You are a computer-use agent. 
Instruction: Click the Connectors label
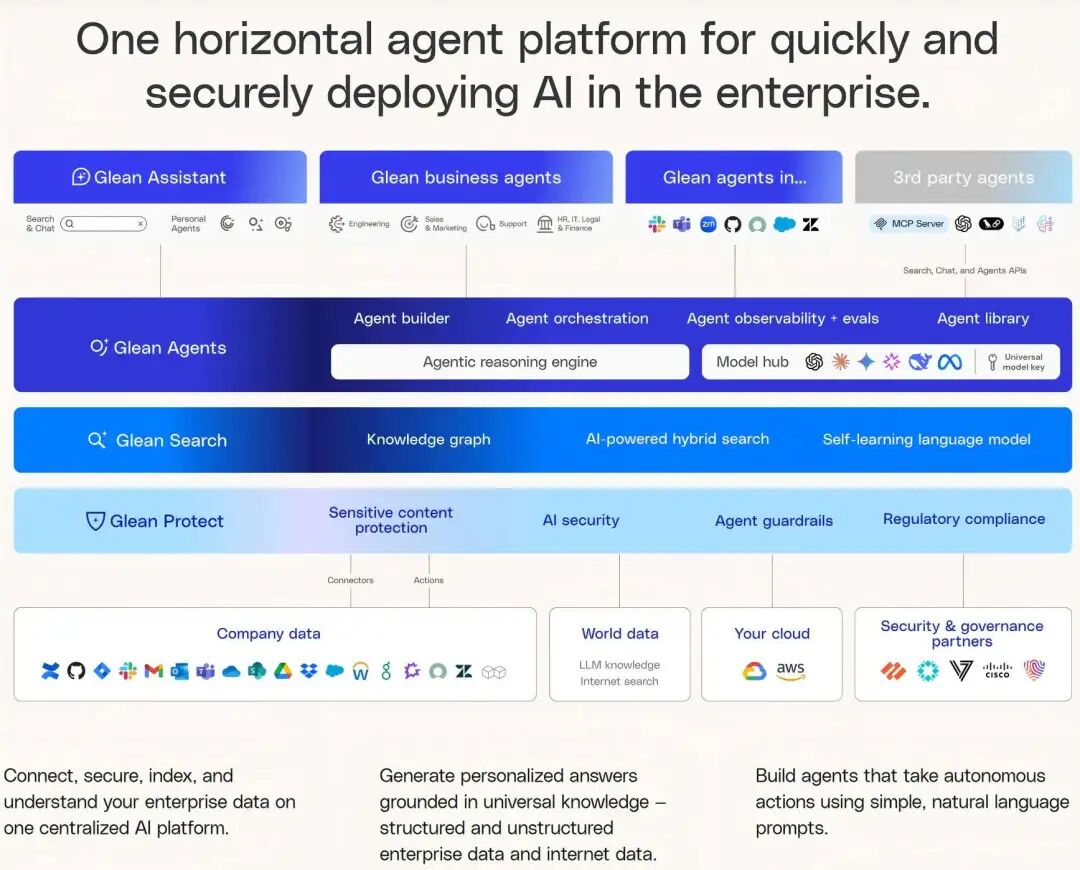pyautogui.click(x=351, y=580)
